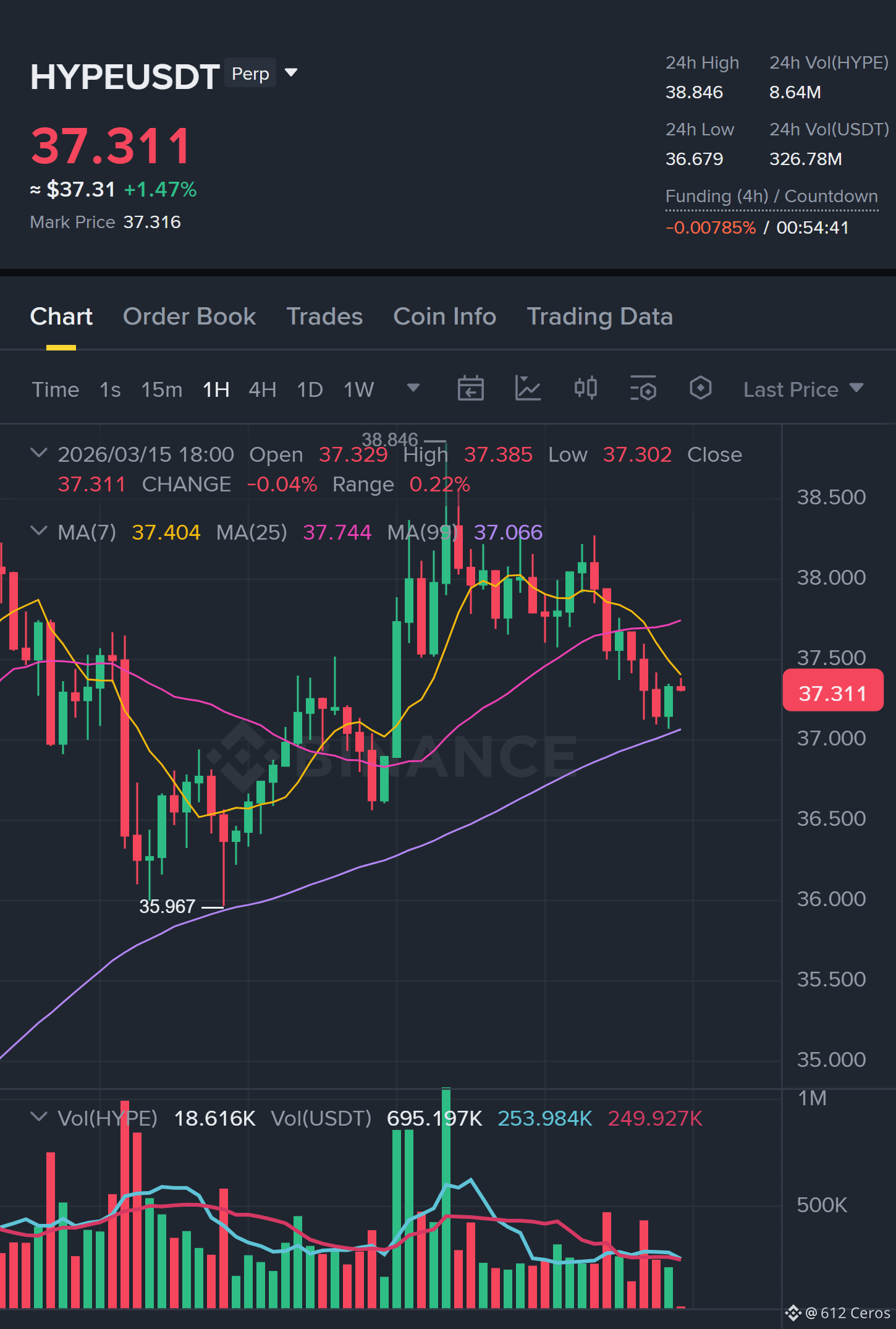Screen dimensions: 896x1329
Task: Open the Coin Info tab
Action: [444, 316]
